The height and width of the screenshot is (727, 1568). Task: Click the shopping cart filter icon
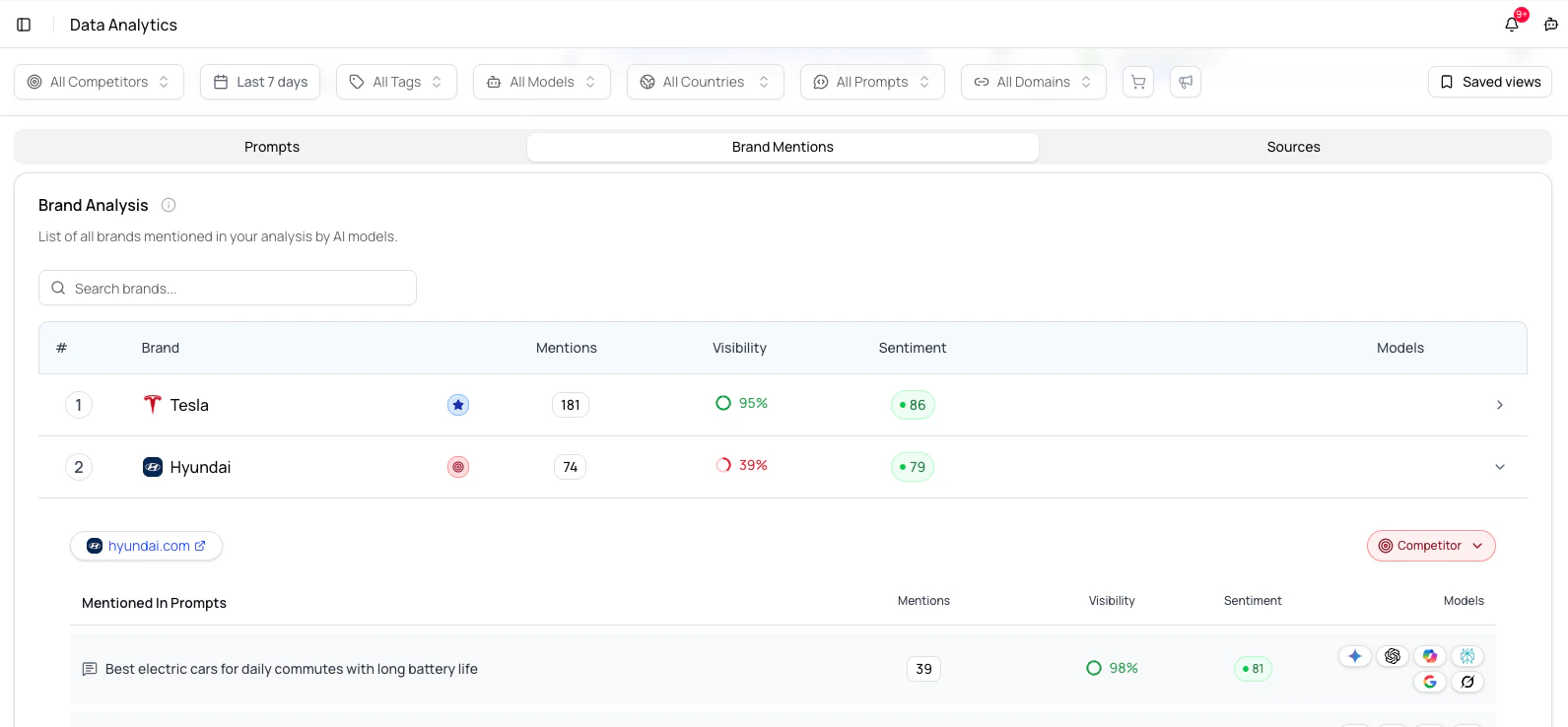pos(1138,82)
